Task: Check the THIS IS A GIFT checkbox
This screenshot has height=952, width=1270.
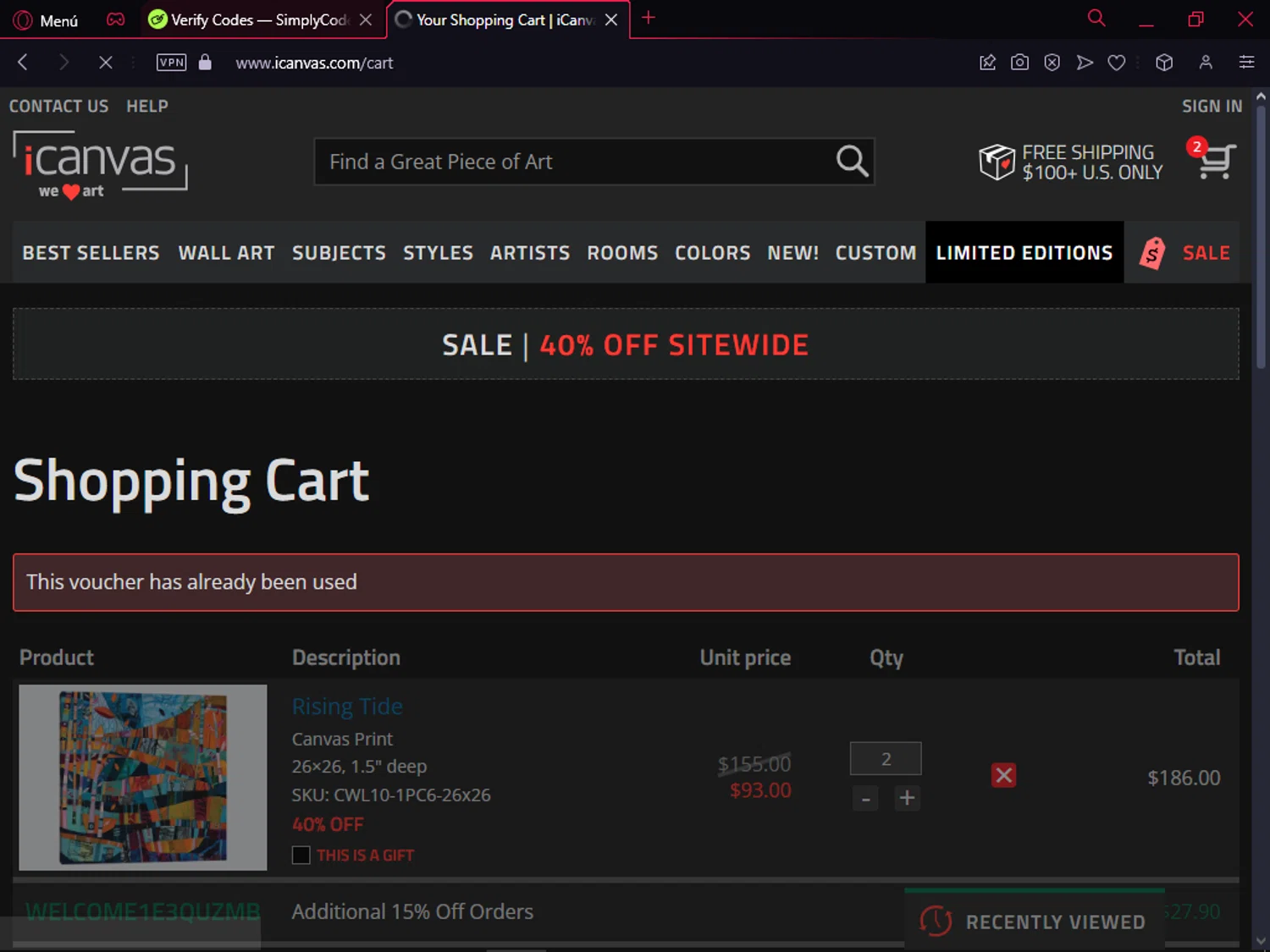Action: click(301, 855)
